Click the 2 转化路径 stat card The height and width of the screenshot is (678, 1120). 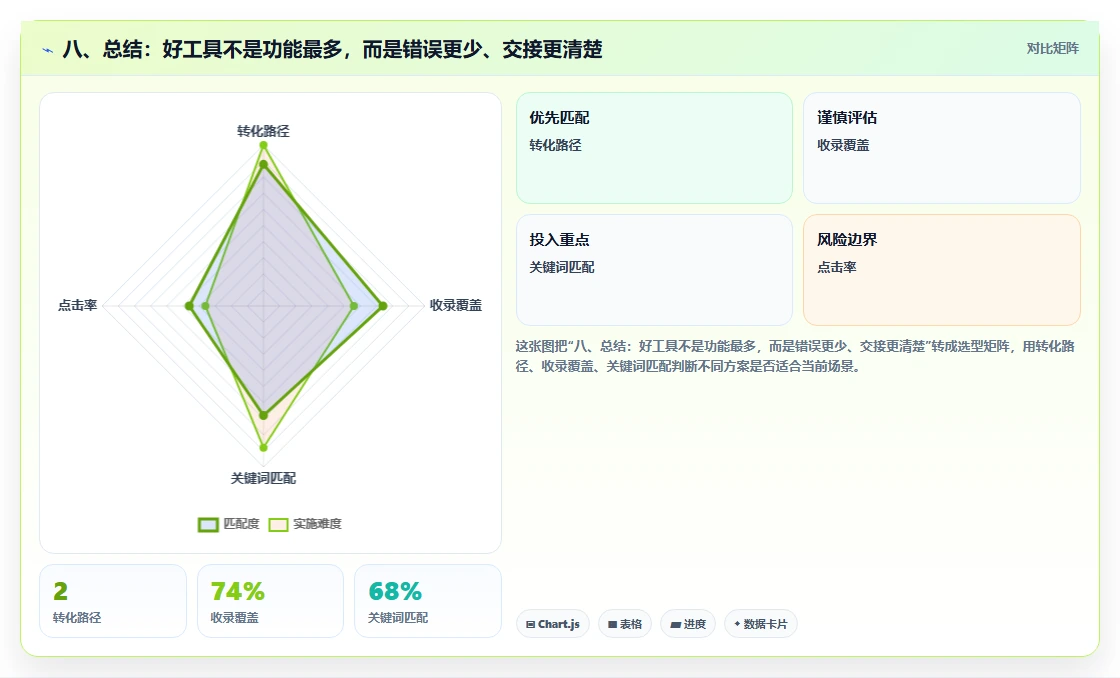point(113,601)
